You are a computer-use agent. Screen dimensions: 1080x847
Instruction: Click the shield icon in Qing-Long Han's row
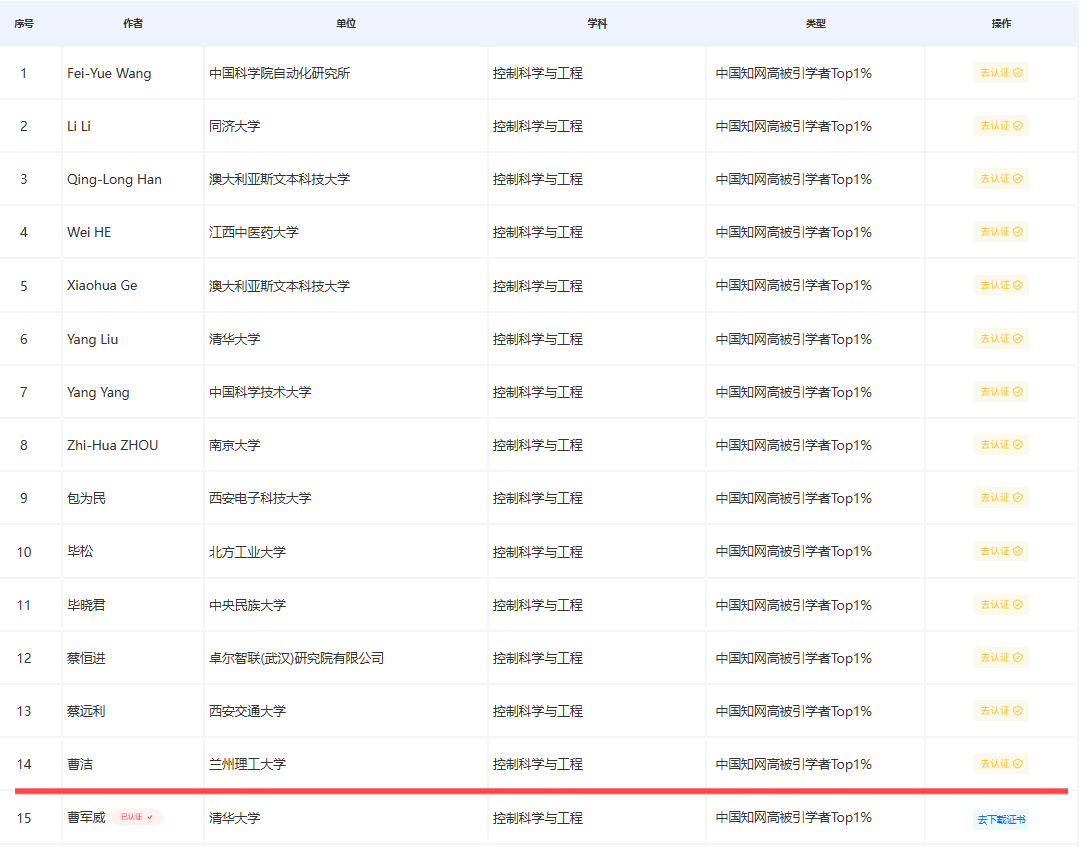(x=1018, y=179)
